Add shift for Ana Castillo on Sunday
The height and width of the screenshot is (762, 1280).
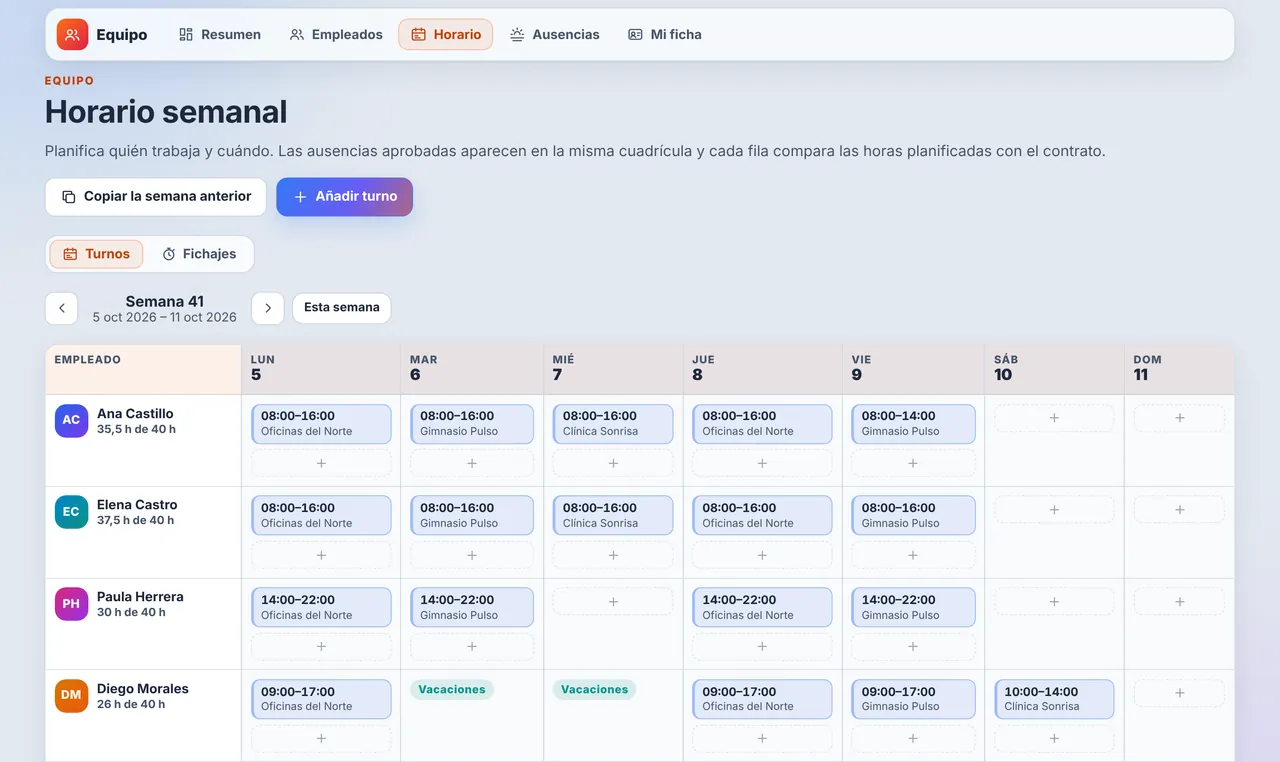[1179, 418]
